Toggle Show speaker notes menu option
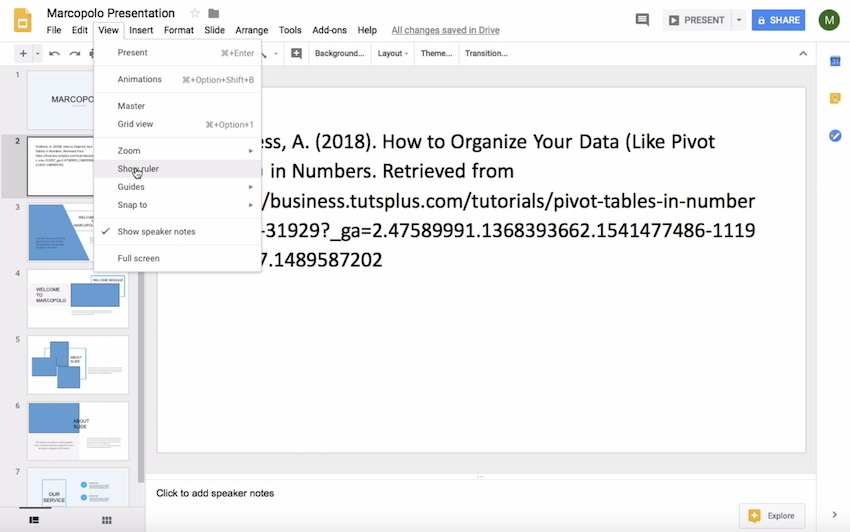850x532 pixels. [156, 232]
